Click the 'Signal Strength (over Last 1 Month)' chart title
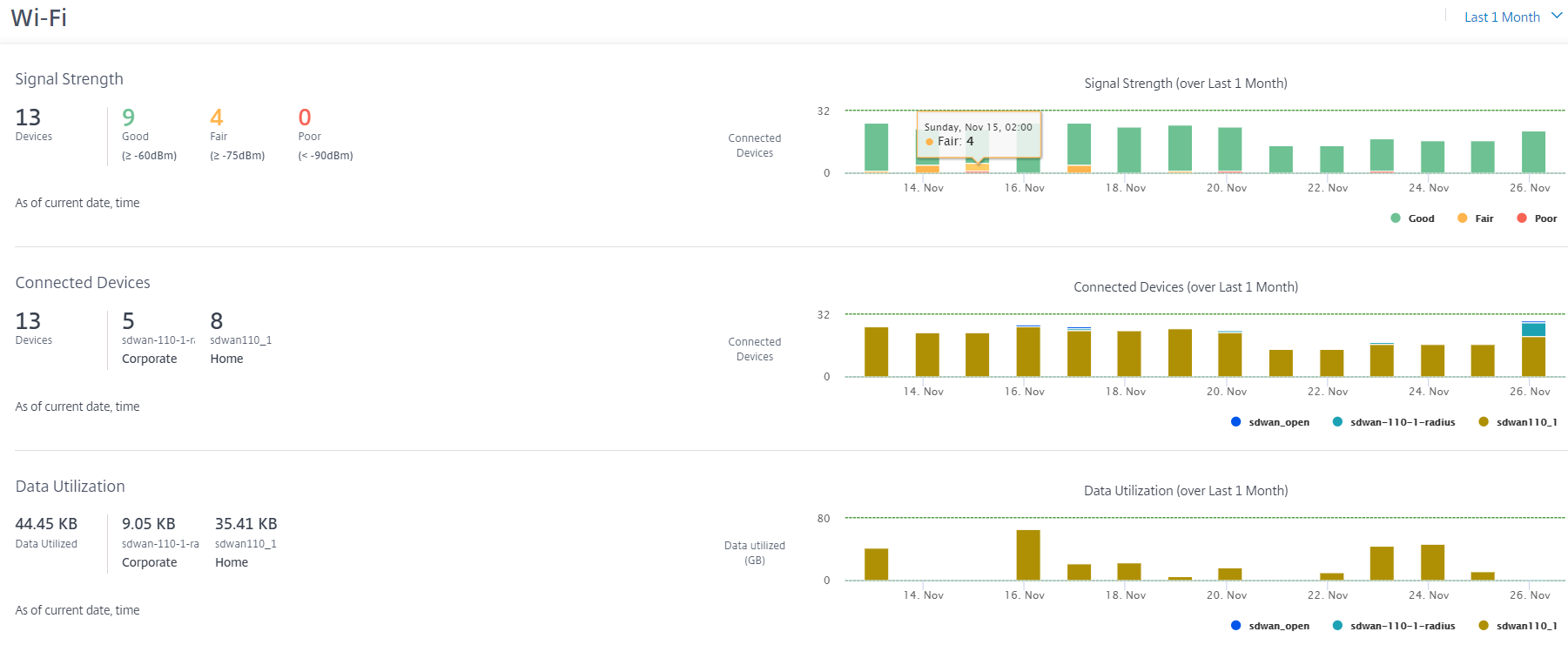Viewport: 1568px width, 645px height. point(1186,84)
